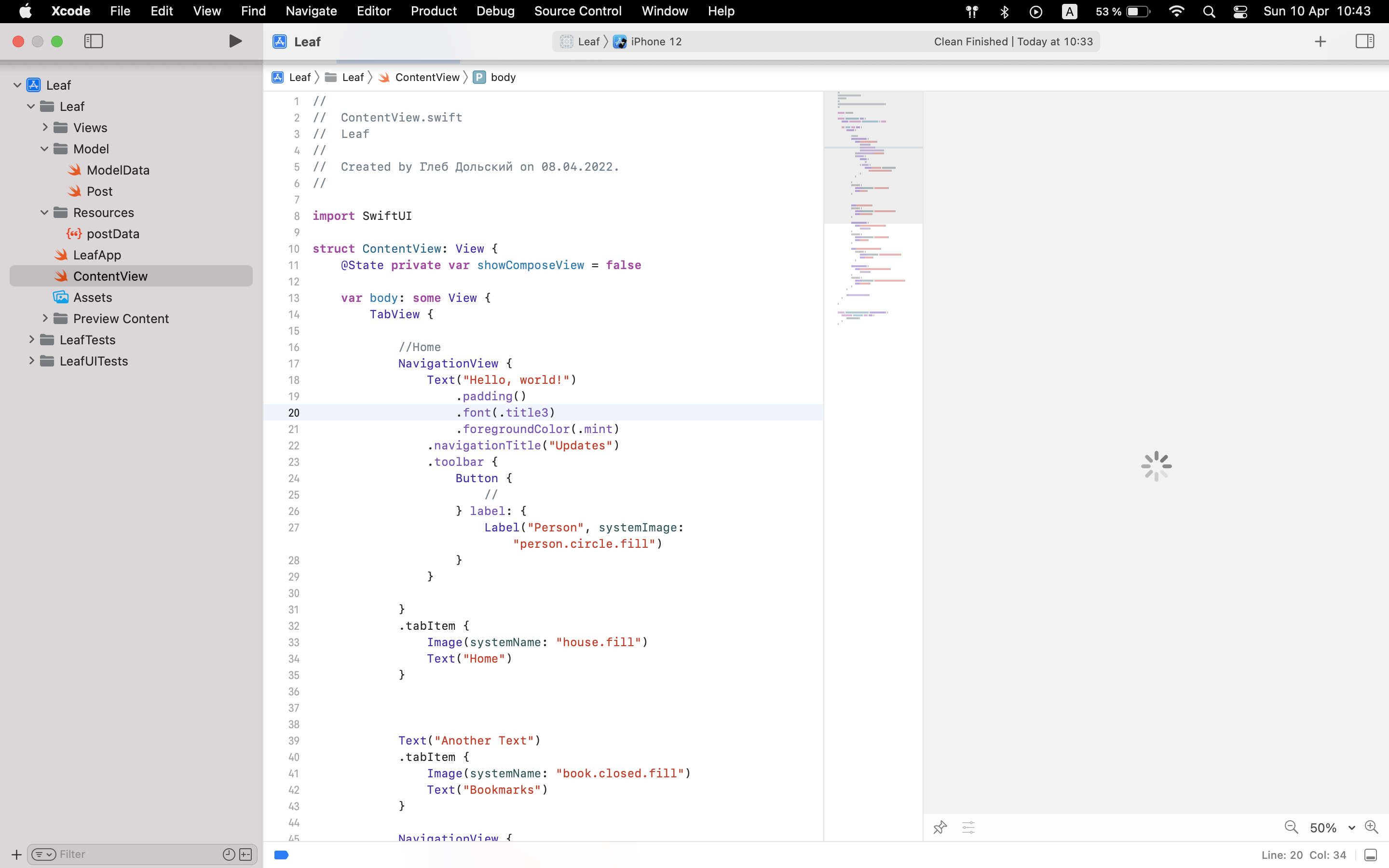Run the Leaf app with the play button
1389x868 pixels.
click(x=235, y=41)
